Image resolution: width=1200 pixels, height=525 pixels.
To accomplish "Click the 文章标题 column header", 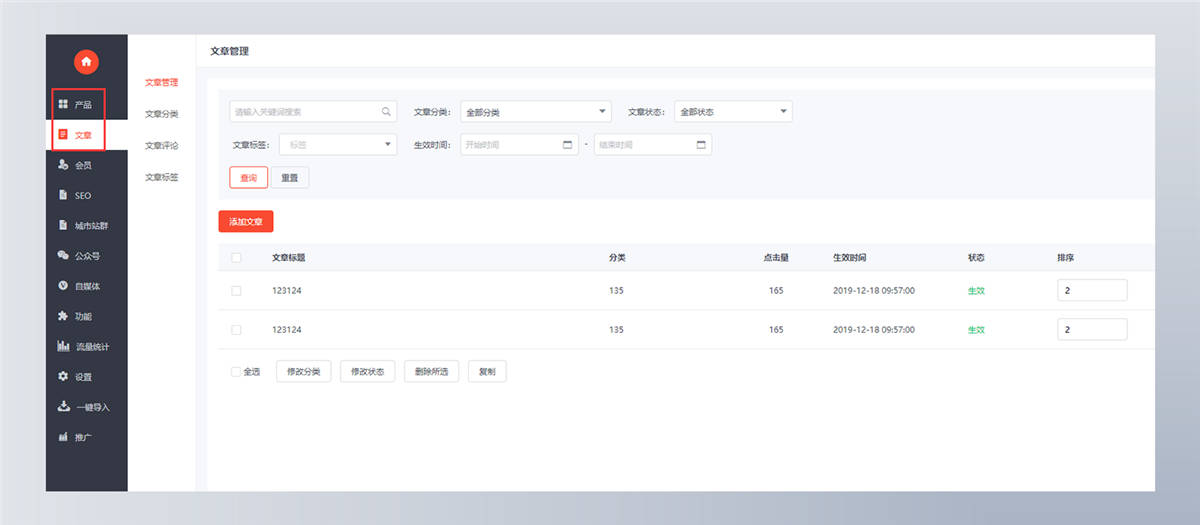I will (x=289, y=257).
